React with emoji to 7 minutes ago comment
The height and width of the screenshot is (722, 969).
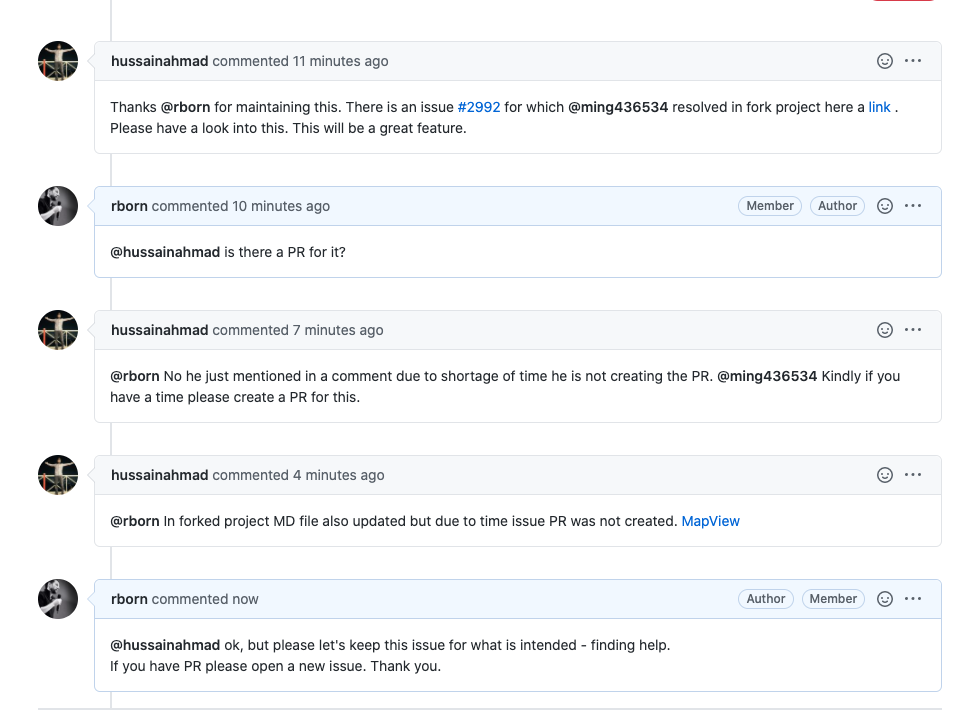[x=884, y=330]
